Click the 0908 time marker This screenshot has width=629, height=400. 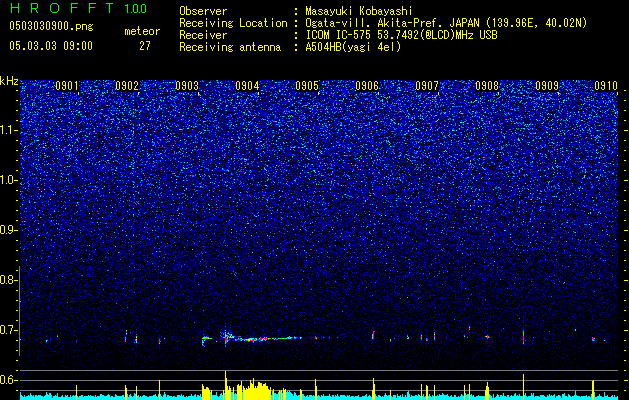(x=487, y=86)
